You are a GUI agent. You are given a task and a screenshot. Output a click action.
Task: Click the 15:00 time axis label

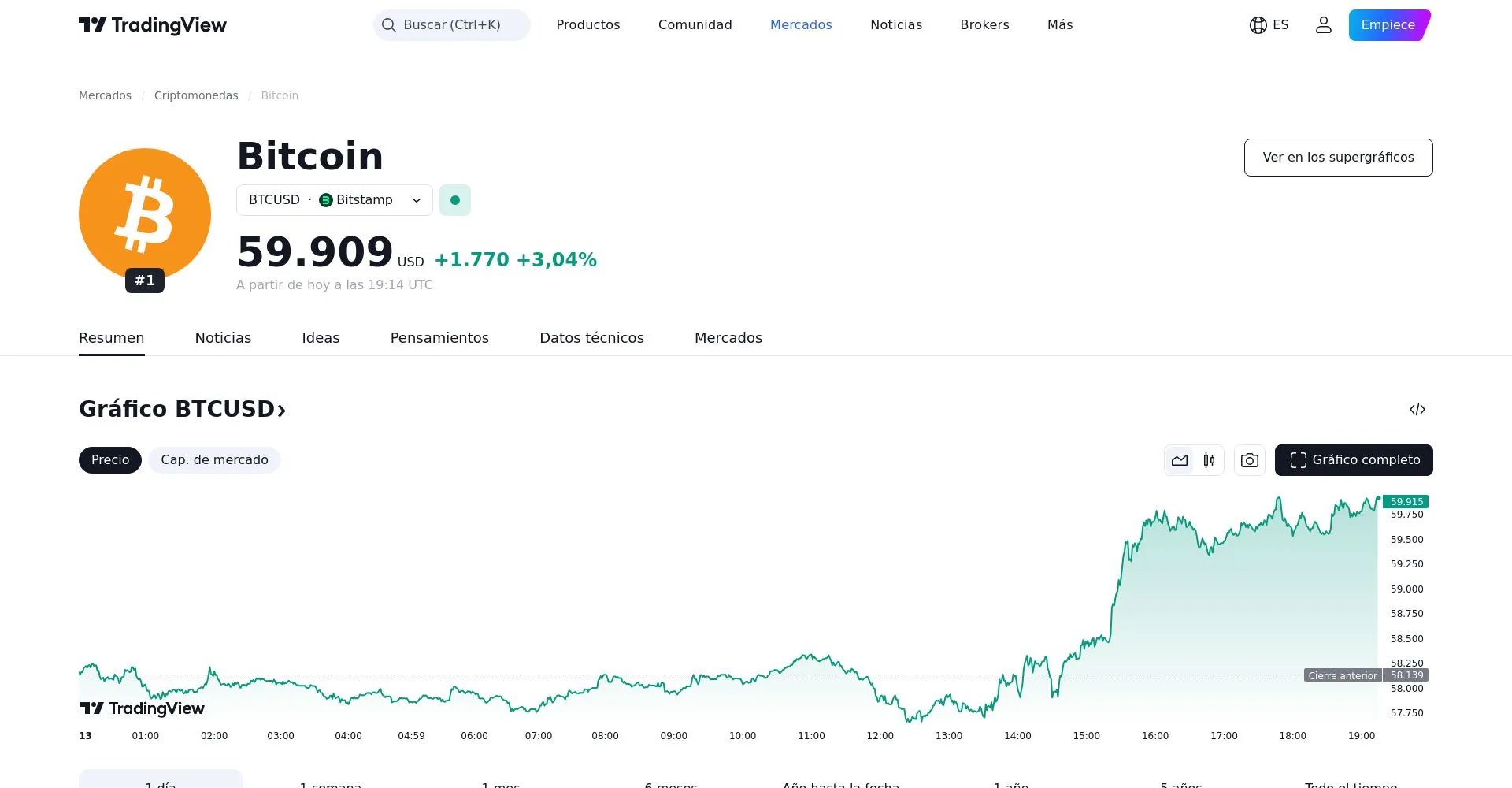(1087, 736)
